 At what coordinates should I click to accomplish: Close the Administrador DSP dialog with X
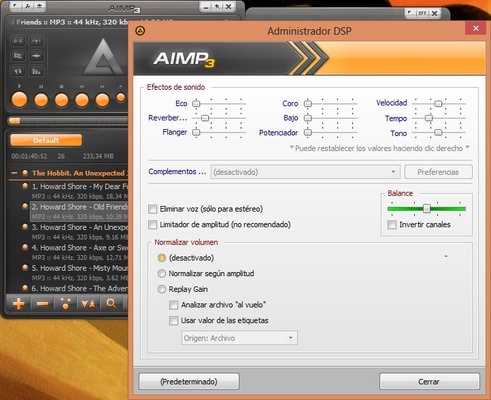[x=476, y=29]
